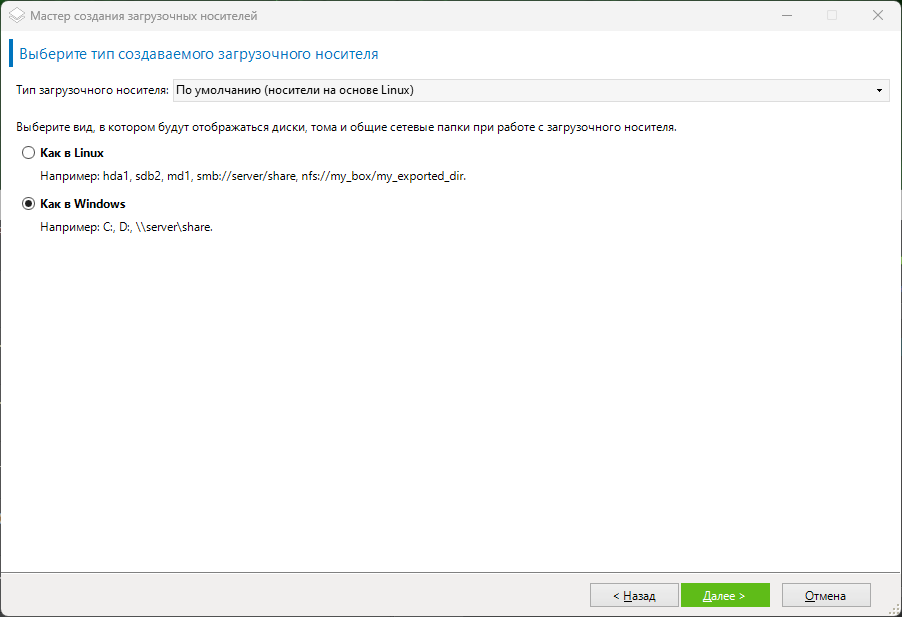This screenshot has width=902, height=617.
Task: Minimize the bootable media wizard window
Action: pyautogui.click(x=785, y=16)
